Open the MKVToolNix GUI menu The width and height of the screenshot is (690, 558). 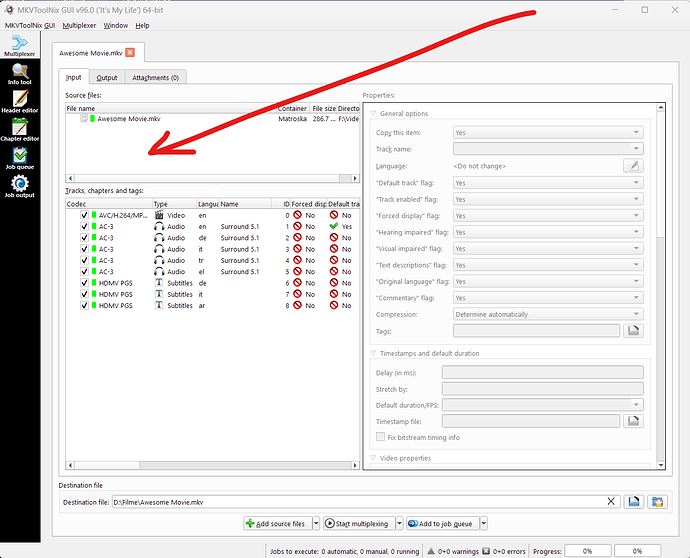(30, 26)
